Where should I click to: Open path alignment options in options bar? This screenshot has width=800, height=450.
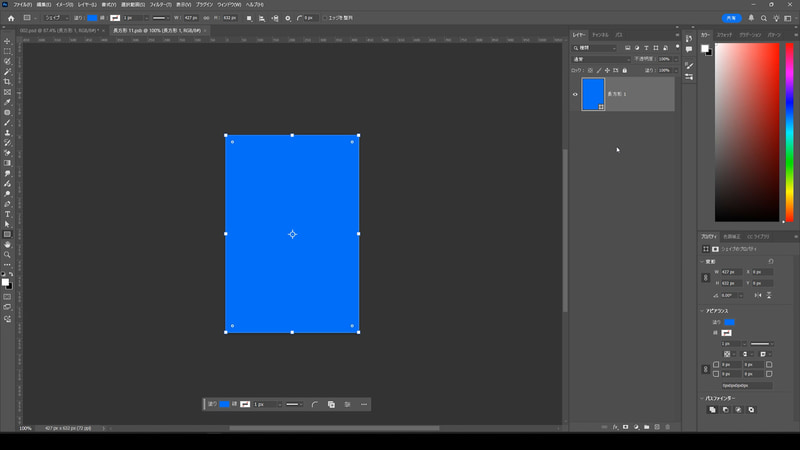click(262, 18)
